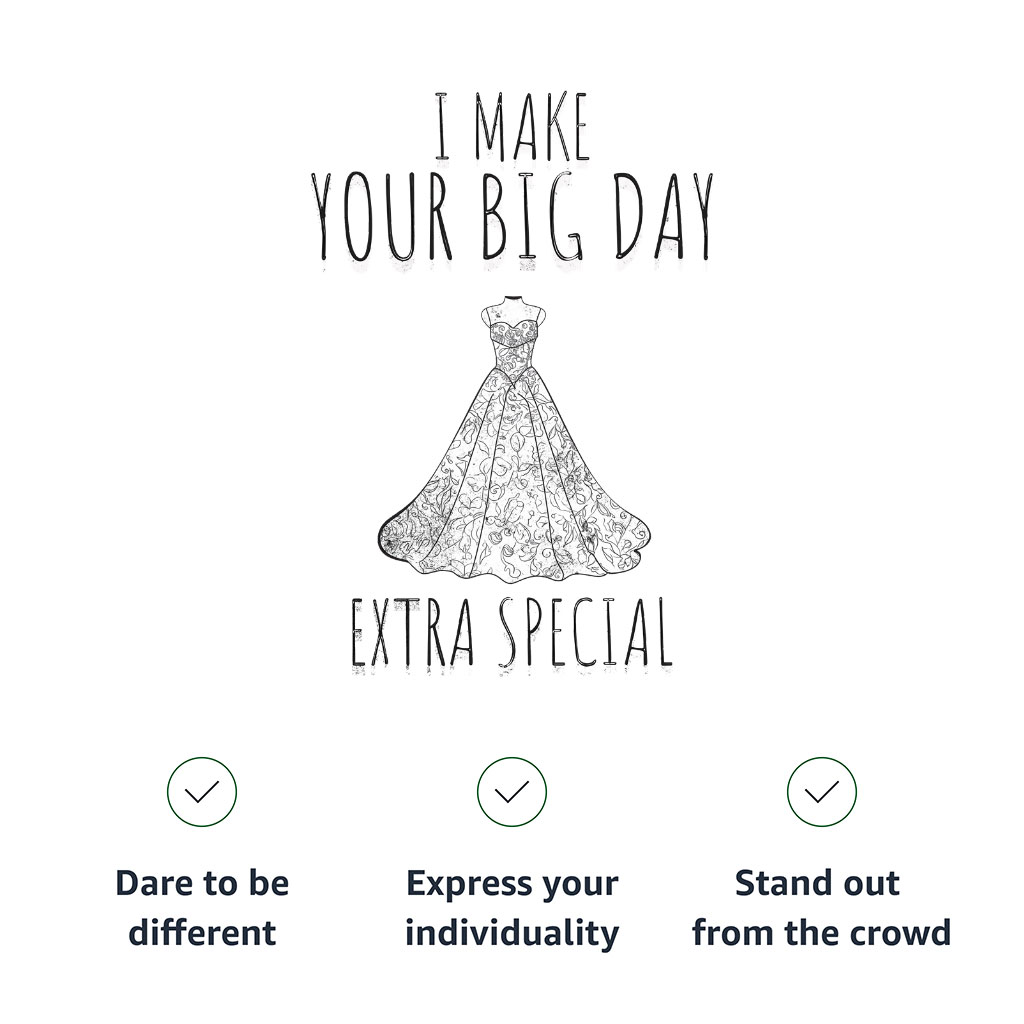Click the checkmark icon above "Dare to be different"

coord(202,792)
